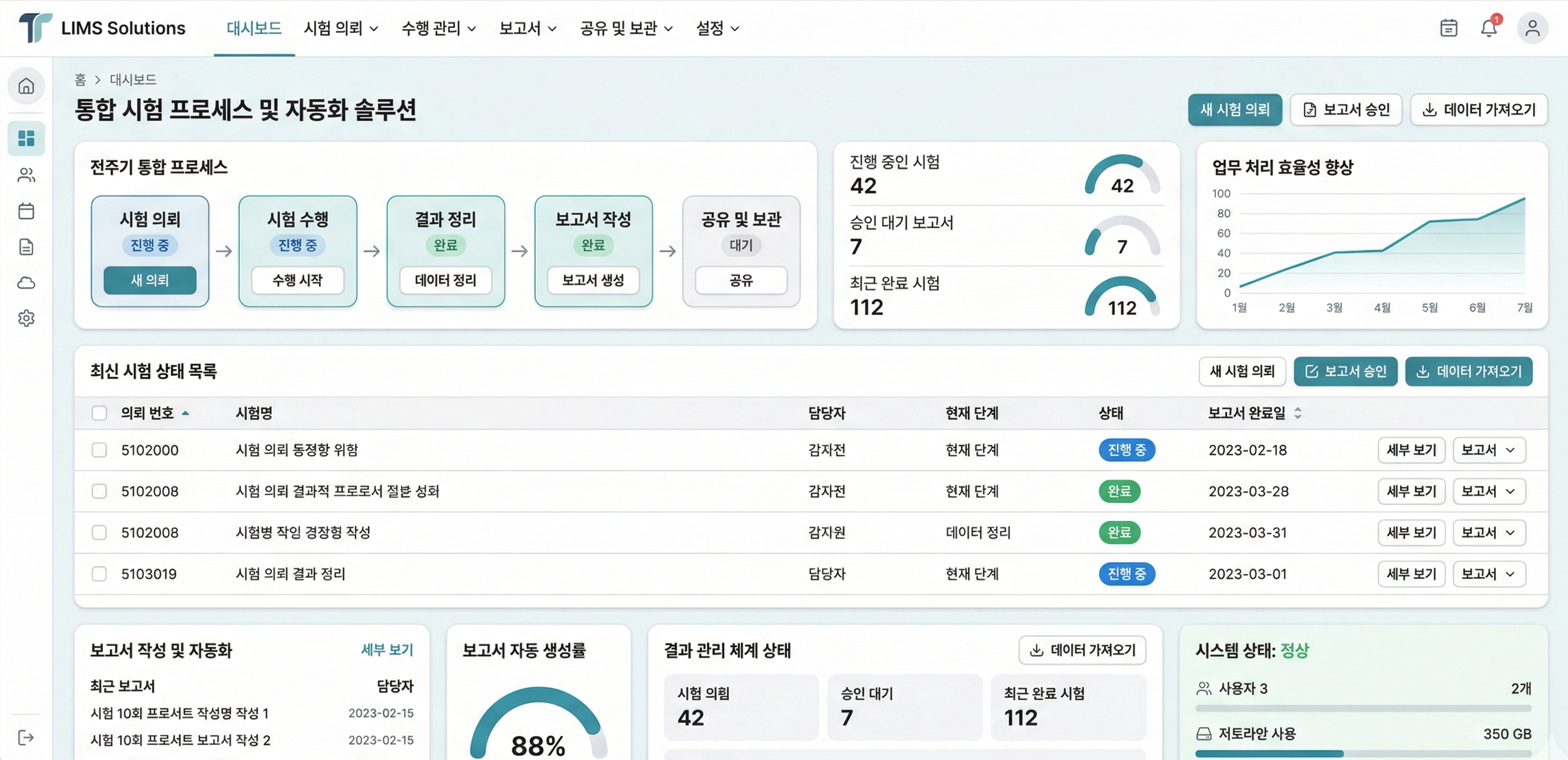Image resolution: width=1568 pixels, height=760 pixels.
Task: Click the 새 시험 의뢰 button
Action: (x=1235, y=110)
